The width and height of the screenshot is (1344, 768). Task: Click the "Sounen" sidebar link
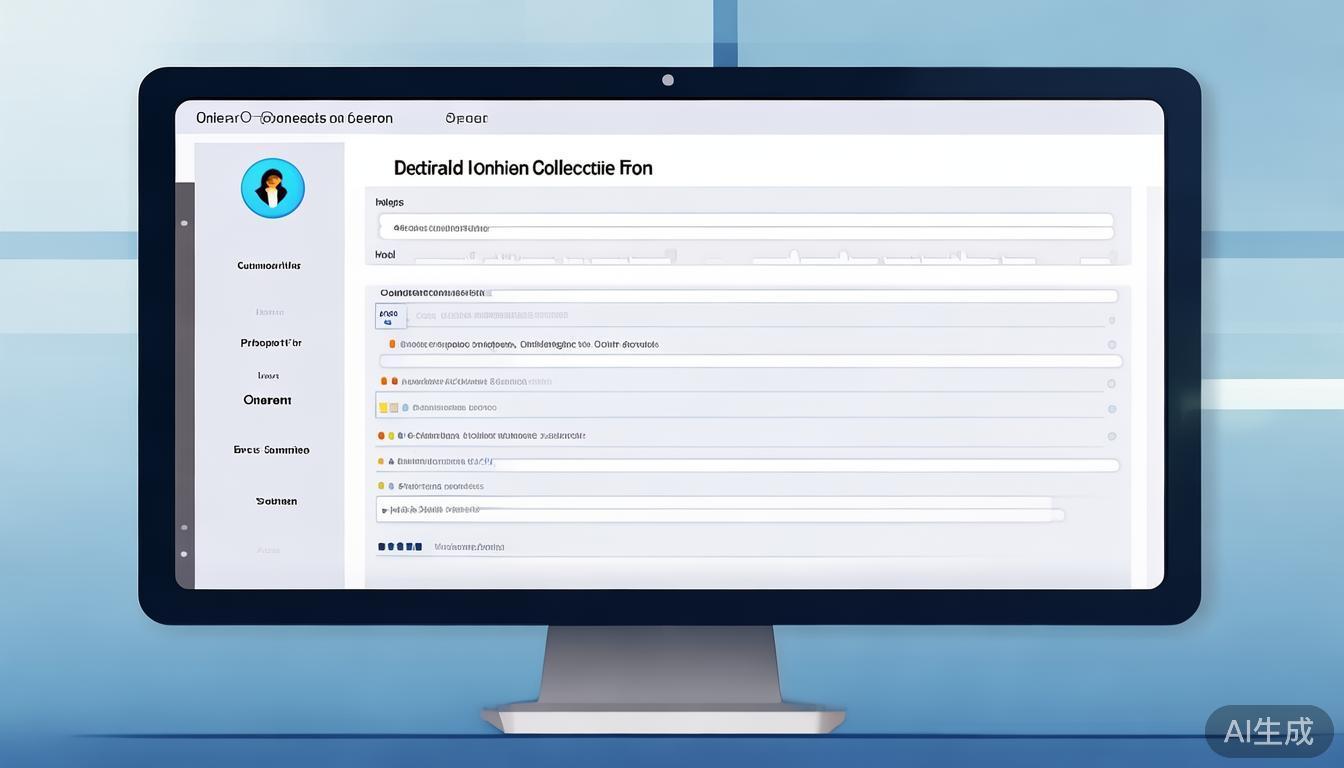[x=276, y=501]
